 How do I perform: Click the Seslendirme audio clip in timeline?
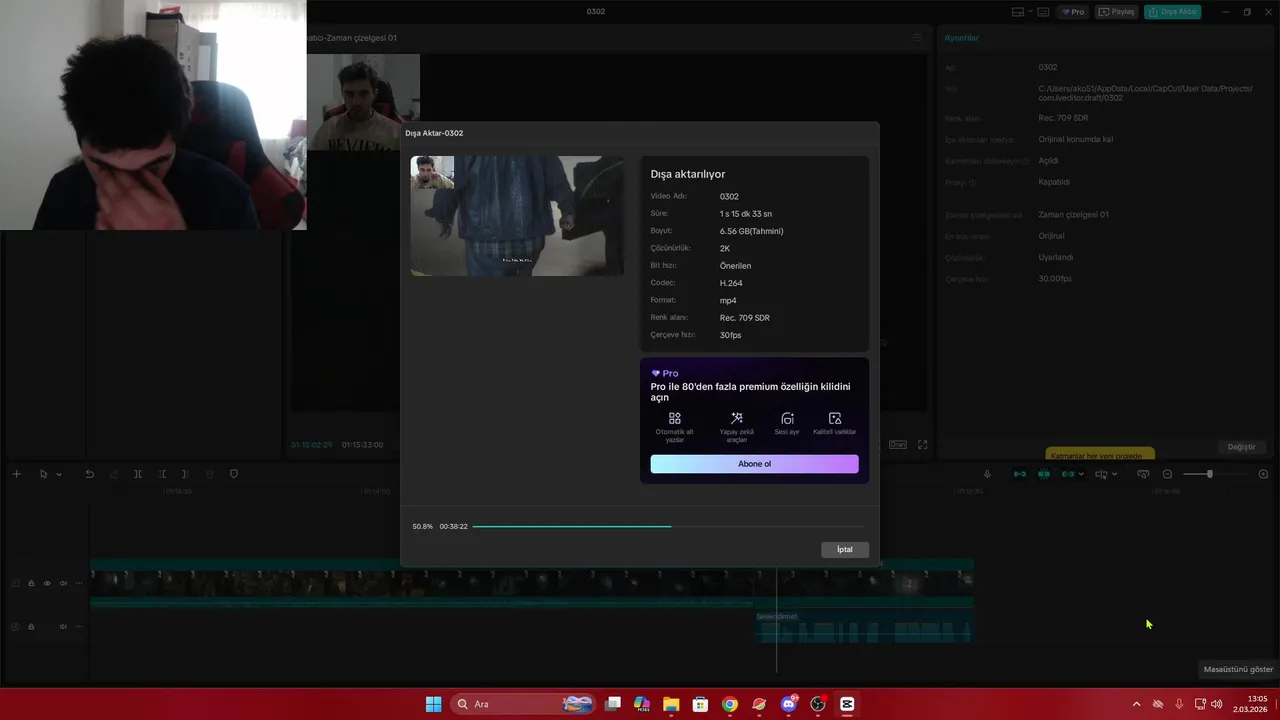(x=863, y=627)
